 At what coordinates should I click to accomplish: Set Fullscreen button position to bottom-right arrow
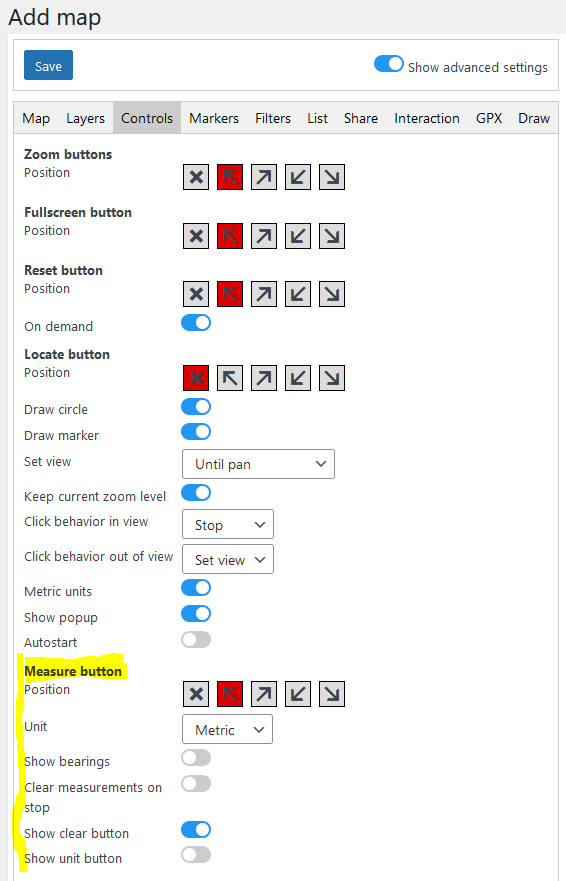coord(332,236)
